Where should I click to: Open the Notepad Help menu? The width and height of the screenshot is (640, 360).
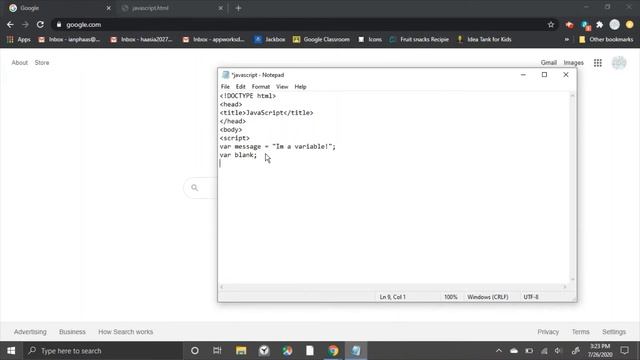[x=300, y=87]
